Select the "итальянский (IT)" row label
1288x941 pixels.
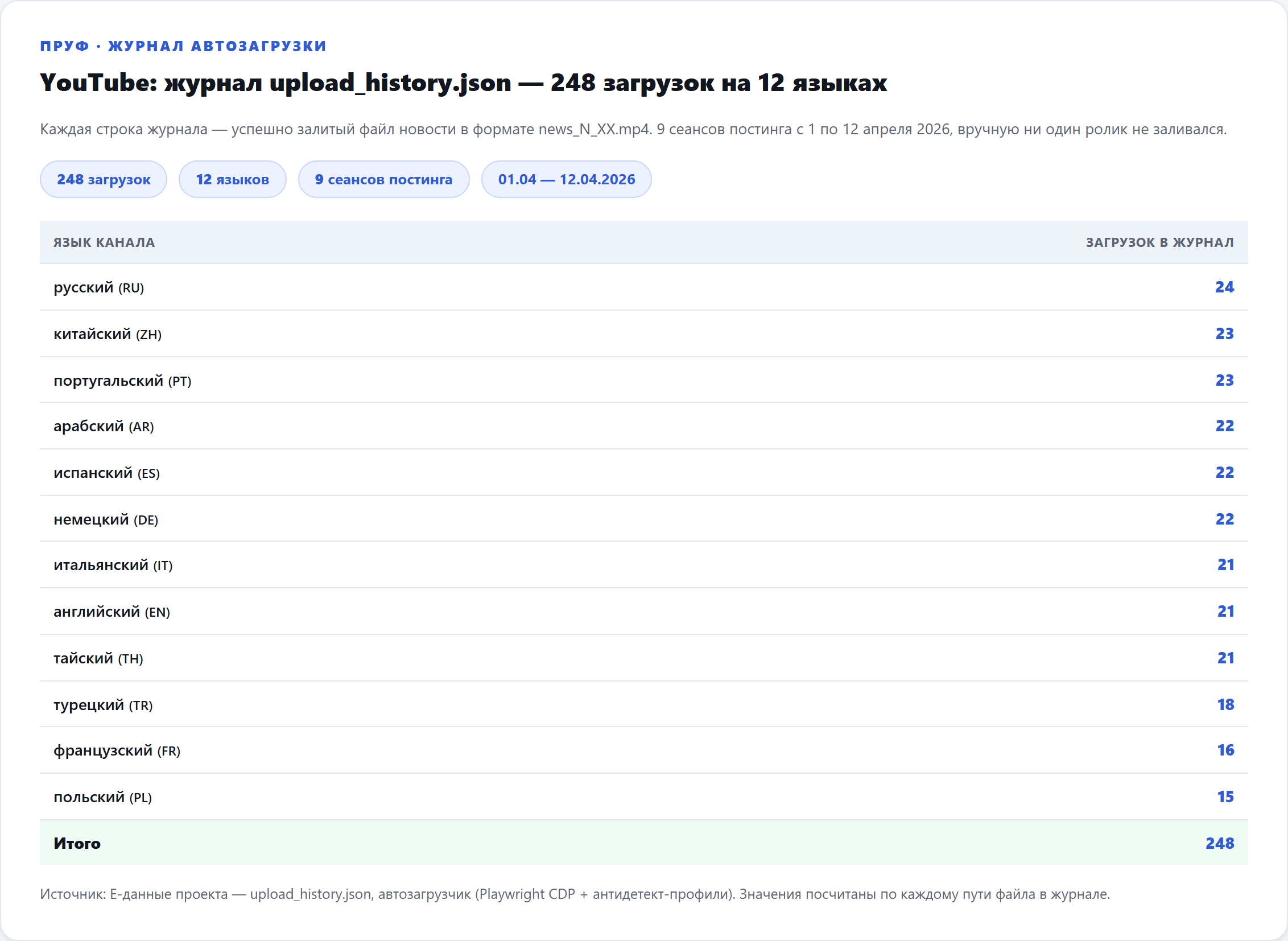point(113,566)
